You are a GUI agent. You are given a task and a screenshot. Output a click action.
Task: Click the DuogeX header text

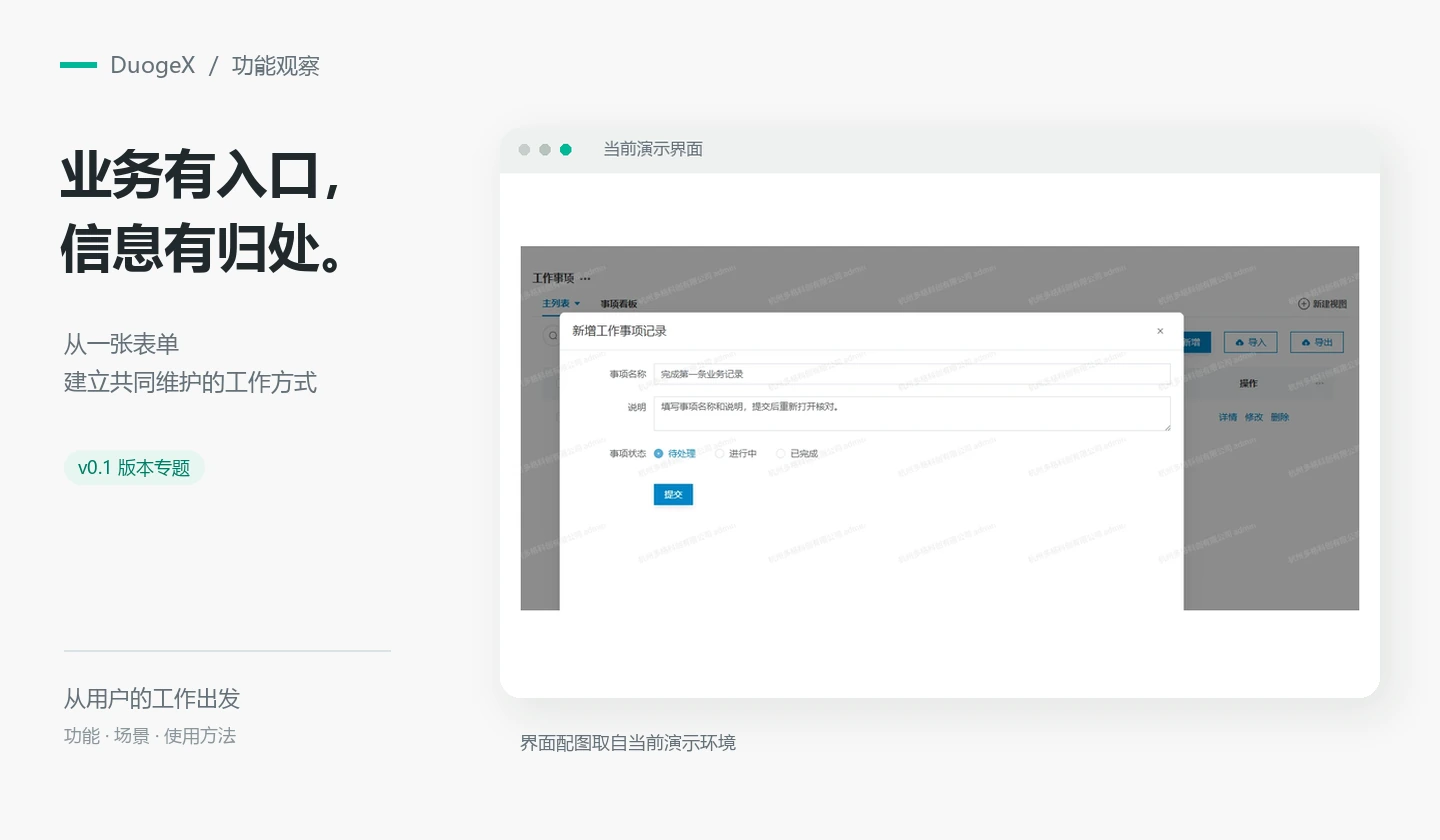point(153,66)
